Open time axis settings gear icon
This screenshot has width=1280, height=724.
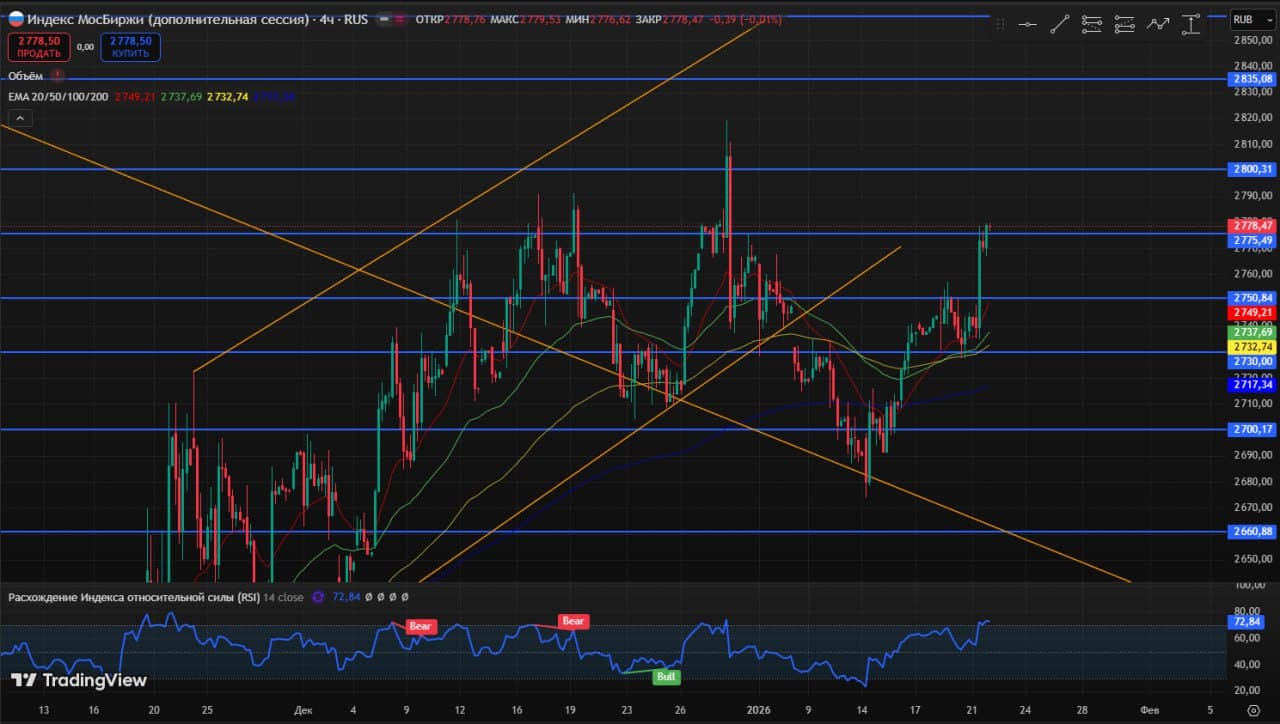tap(1253, 711)
